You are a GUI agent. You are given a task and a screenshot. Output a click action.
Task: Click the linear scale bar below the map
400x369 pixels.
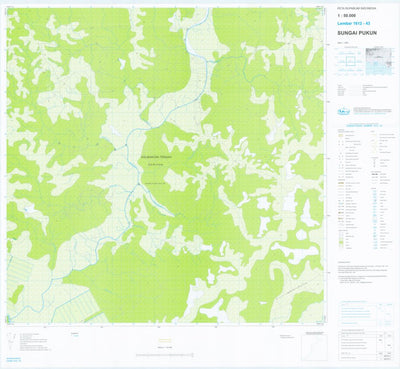[x=165, y=355]
